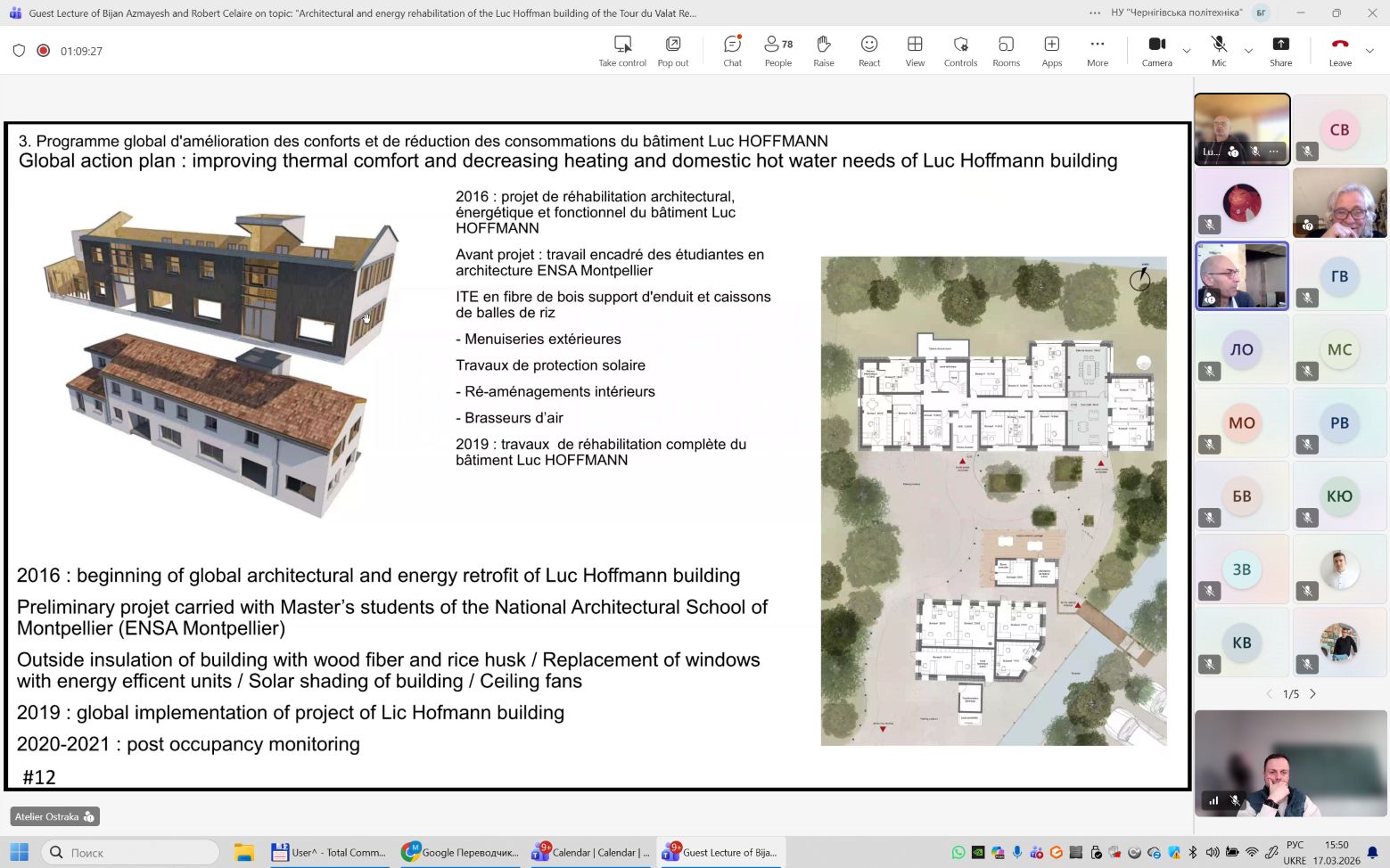Open breakout Rooms
1390x868 pixels.
pos(1006,51)
